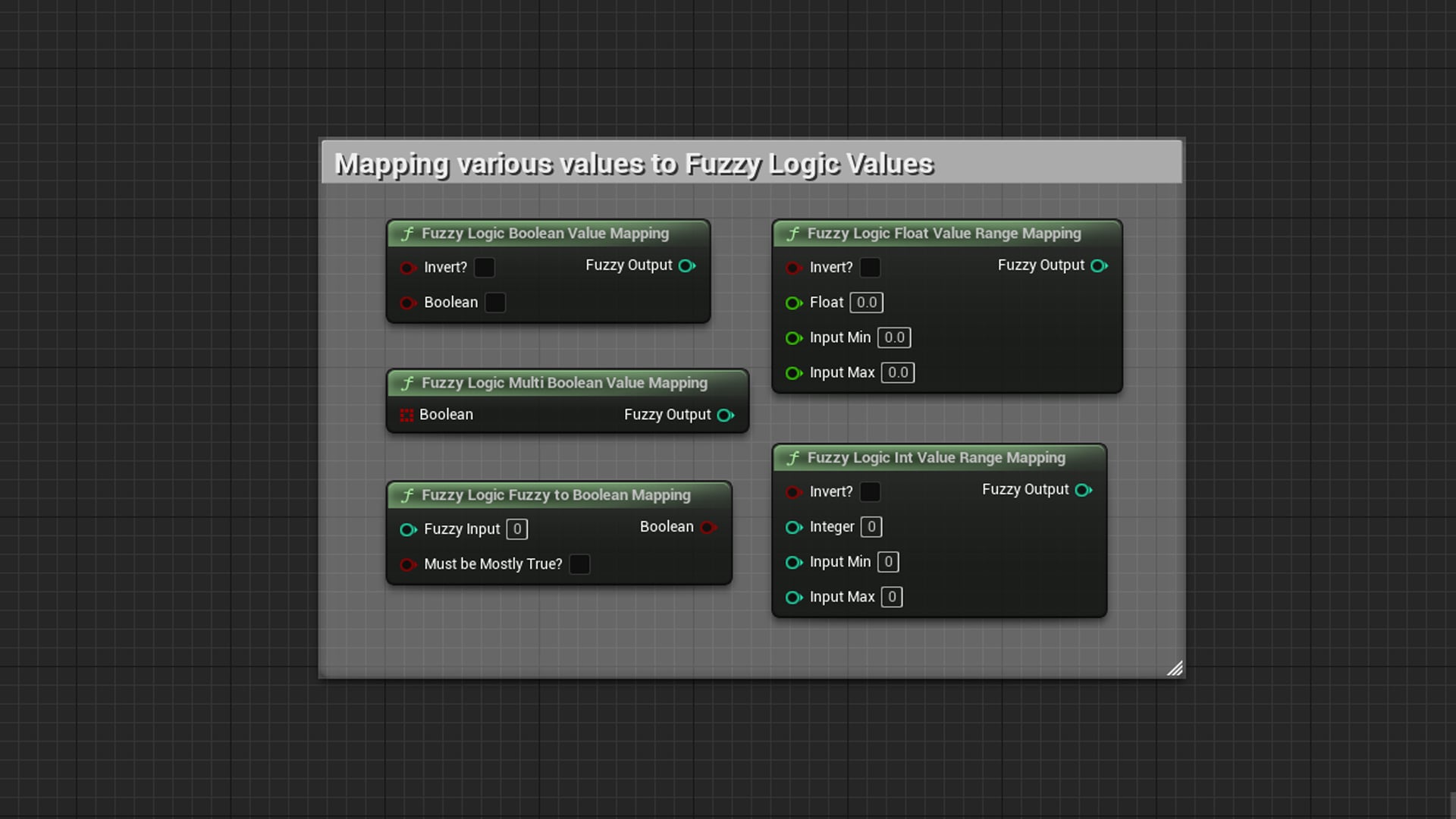Click Input Min pin on Int Range Mapping

(794, 562)
